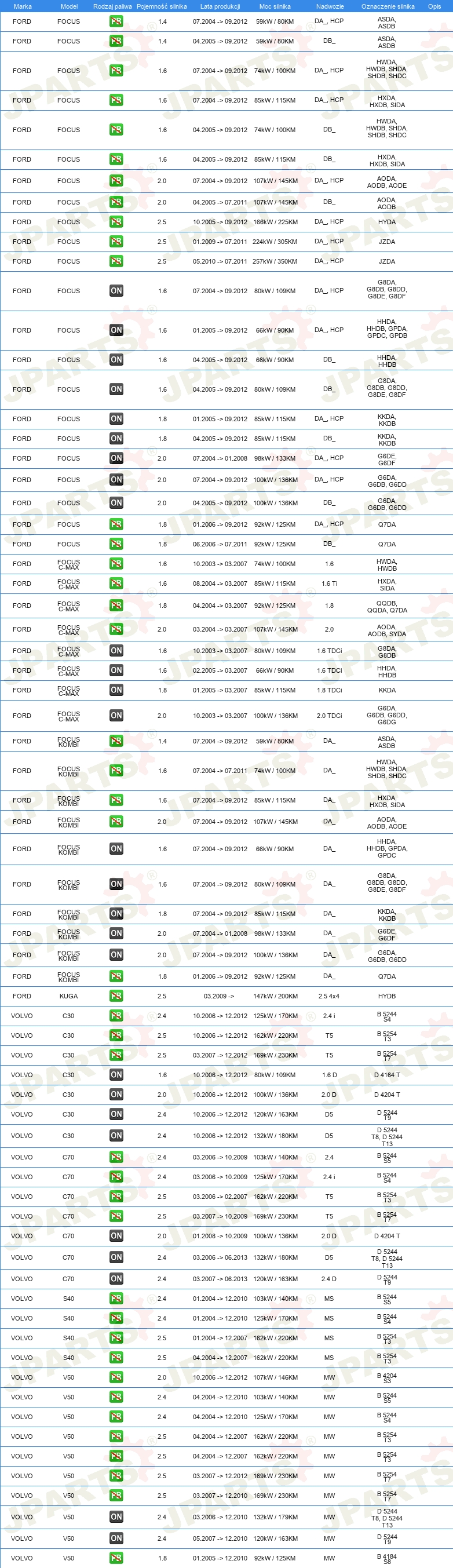Click ON icon in Focus Kombi 98kW / 133KM row
The image size is (453, 1568).
tap(116, 932)
